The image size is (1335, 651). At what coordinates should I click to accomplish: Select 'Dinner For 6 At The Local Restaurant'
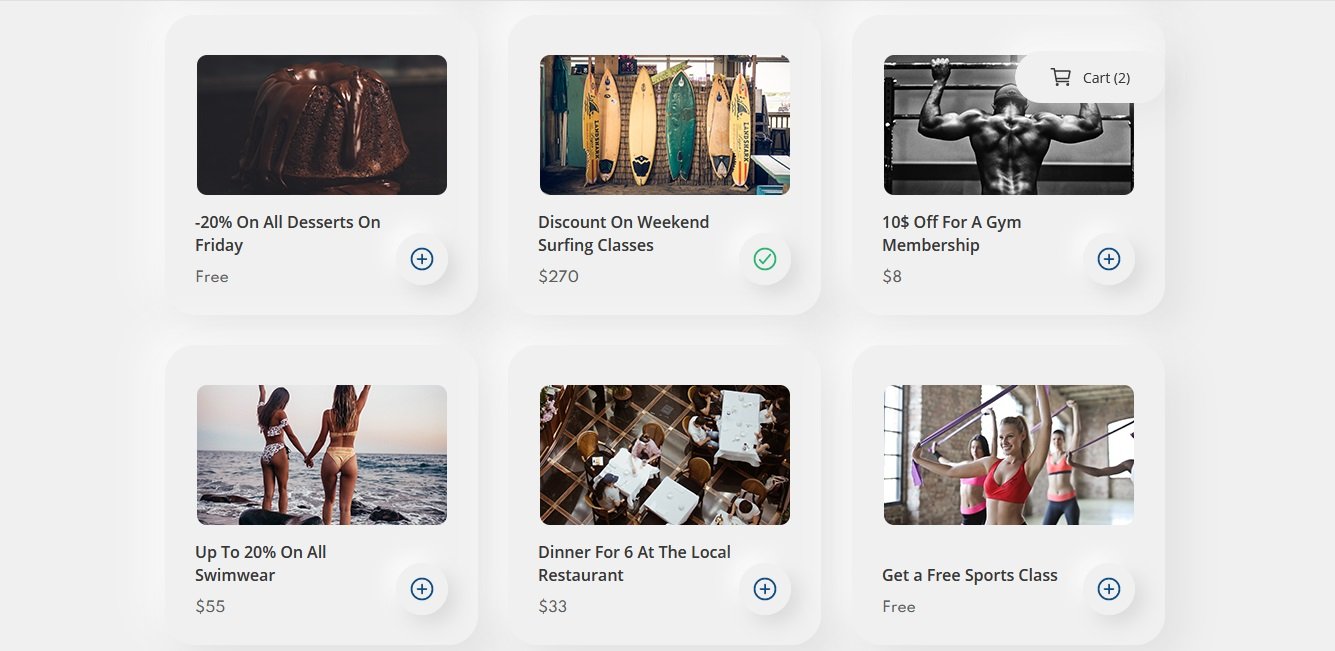tap(634, 563)
